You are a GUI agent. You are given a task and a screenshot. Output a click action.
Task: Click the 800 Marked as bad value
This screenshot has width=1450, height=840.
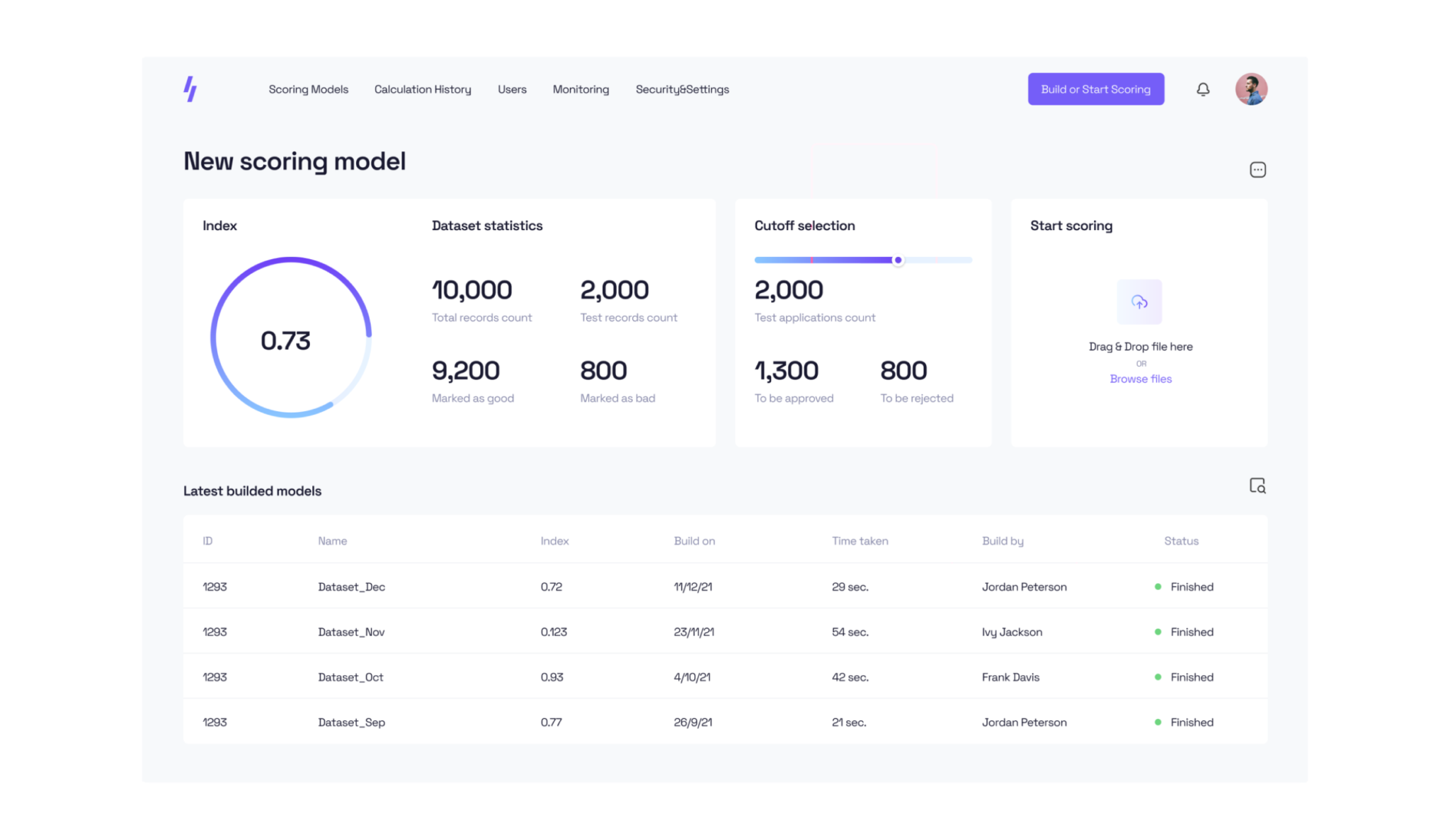coord(603,371)
